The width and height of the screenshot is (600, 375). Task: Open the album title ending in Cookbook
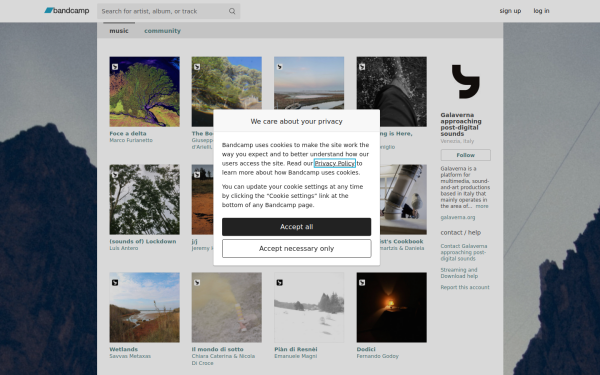(402, 241)
